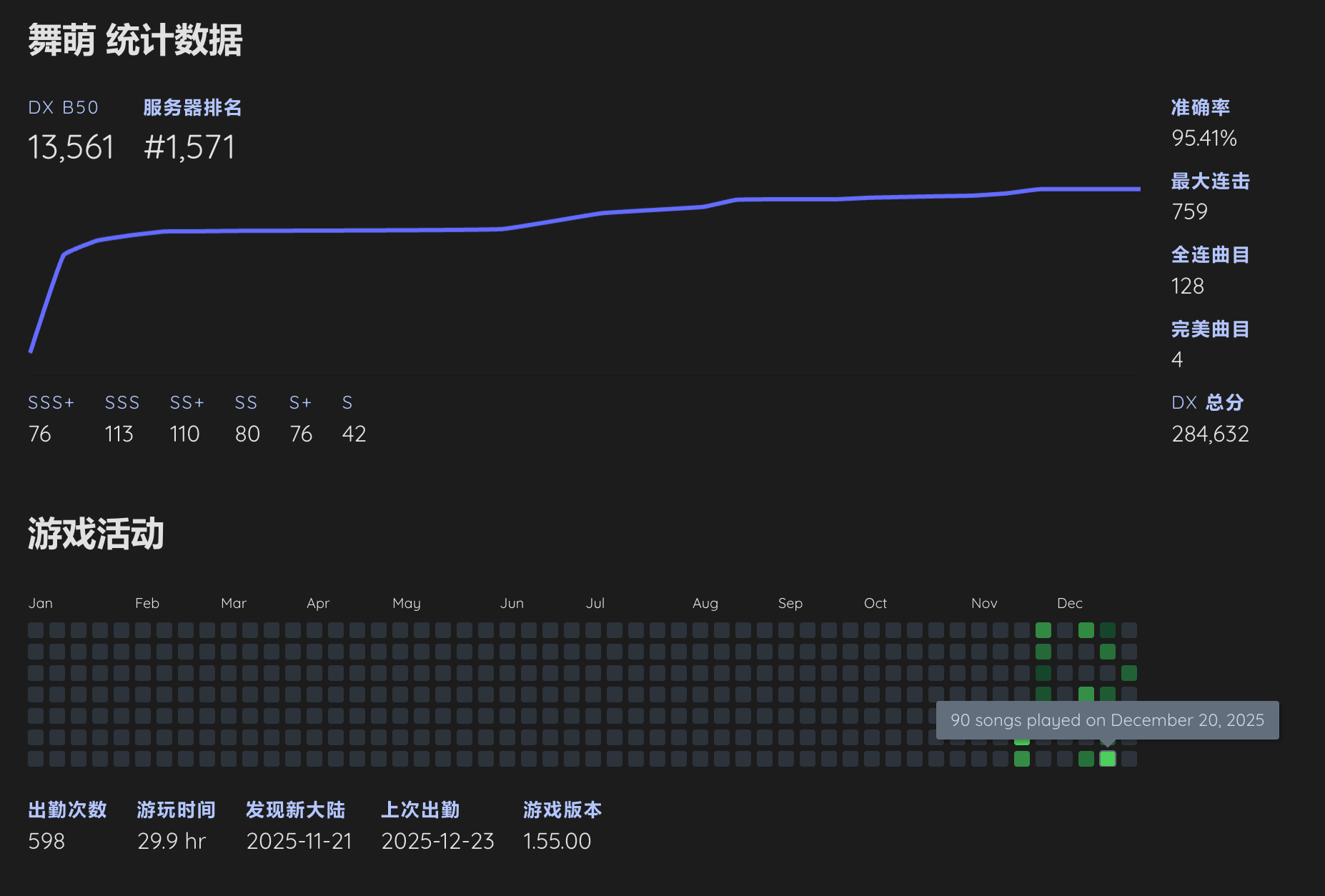
Task: Select the "Apr" month label
Action: [x=318, y=603]
